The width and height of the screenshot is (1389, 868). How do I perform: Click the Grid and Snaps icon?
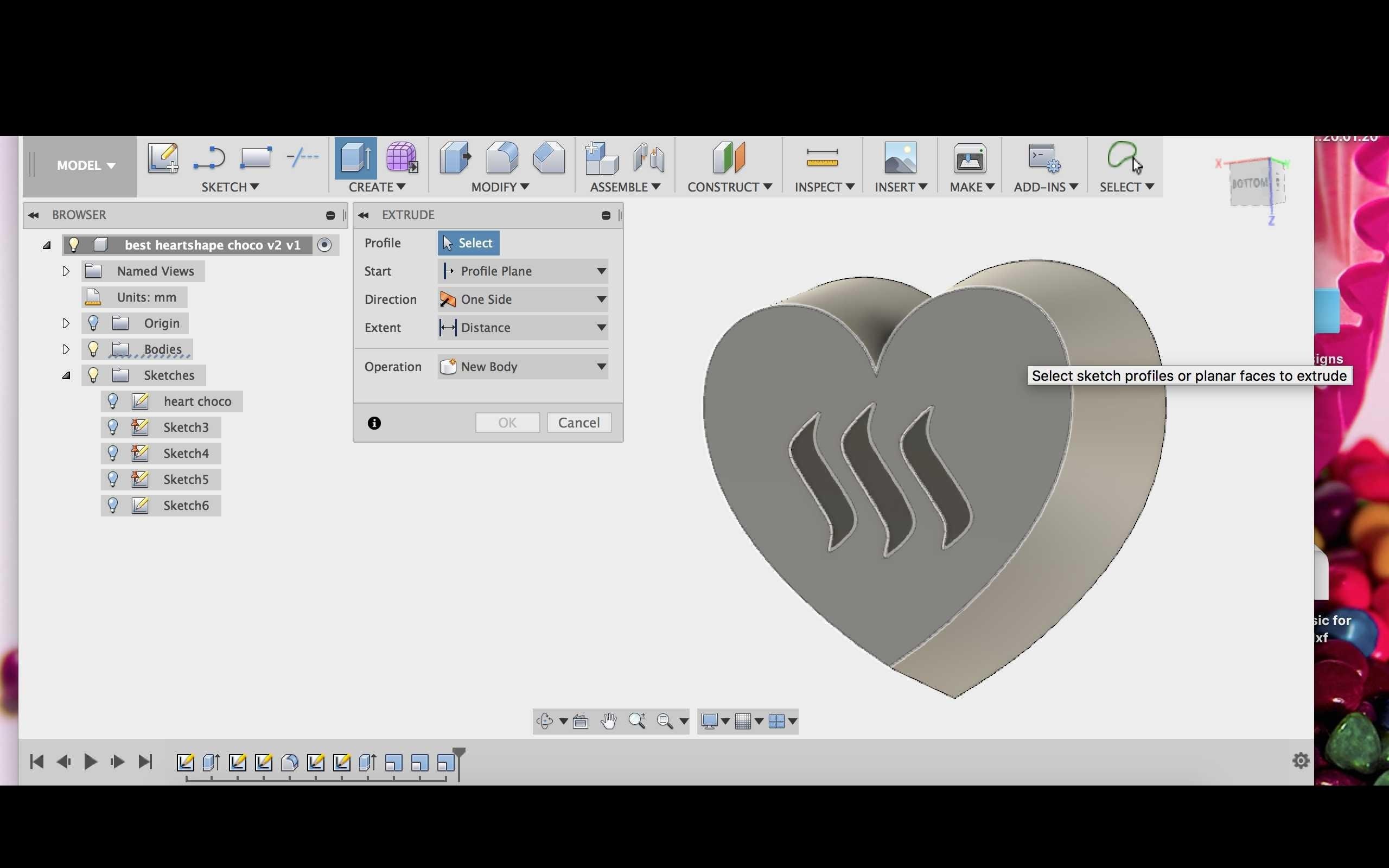(743, 721)
